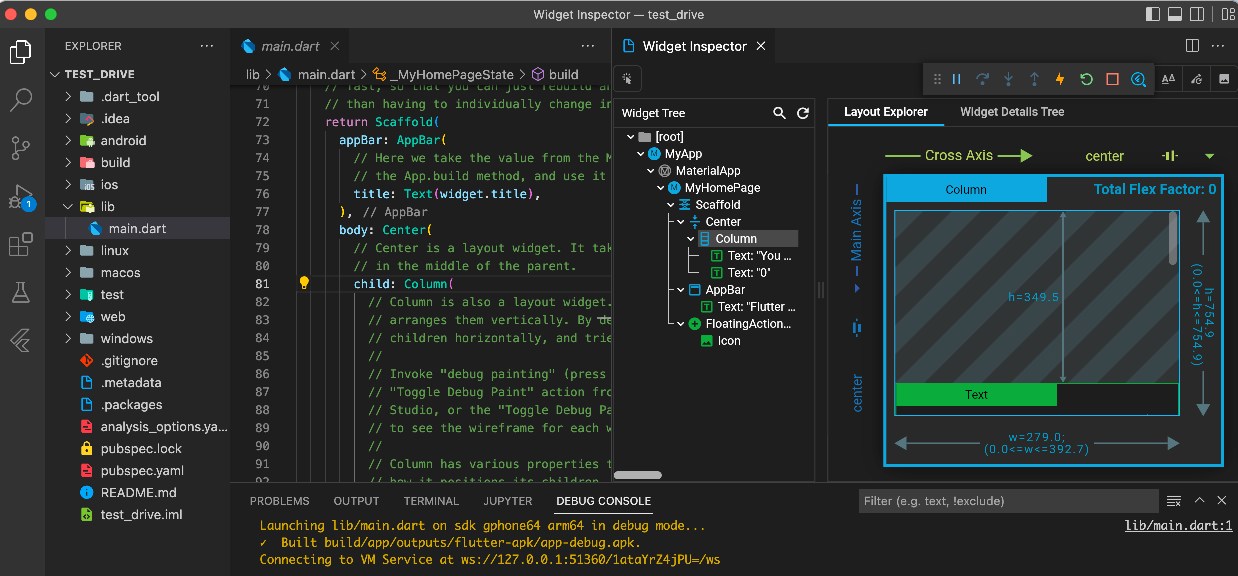
Task: Open the OUTPUT panel tab
Action: pos(357,501)
